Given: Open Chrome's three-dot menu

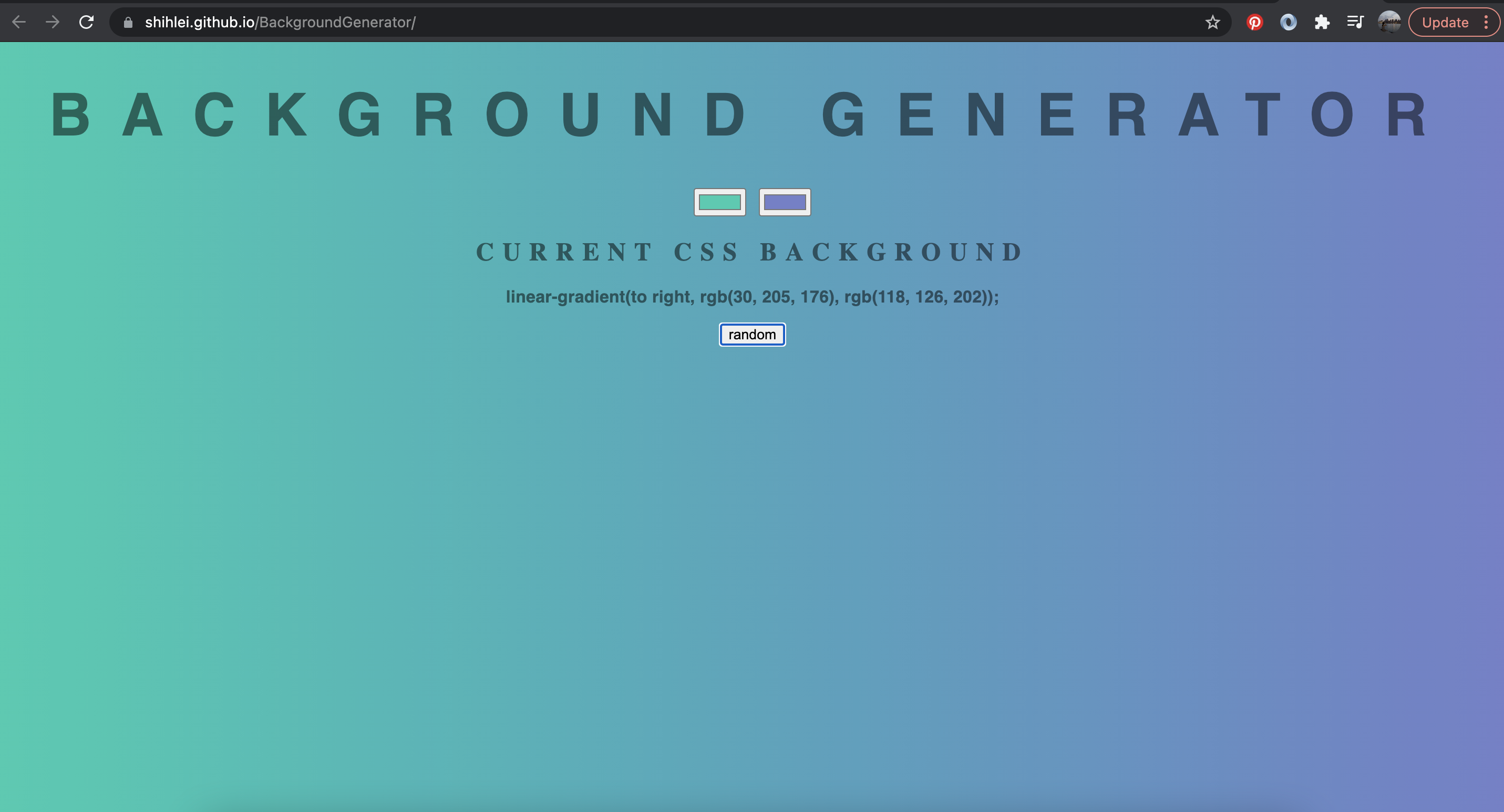Looking at the screenshot, I should tap(1486, 22).
